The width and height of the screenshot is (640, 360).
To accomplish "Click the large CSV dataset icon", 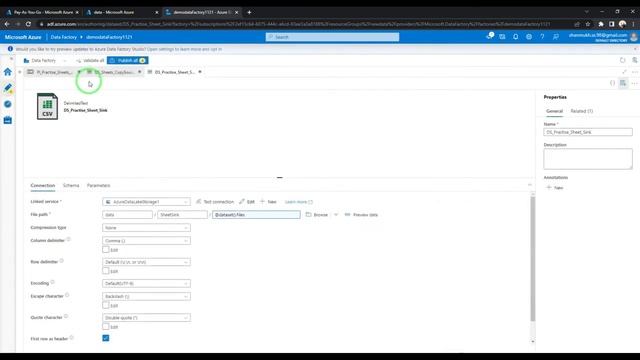I will (47, 106).
